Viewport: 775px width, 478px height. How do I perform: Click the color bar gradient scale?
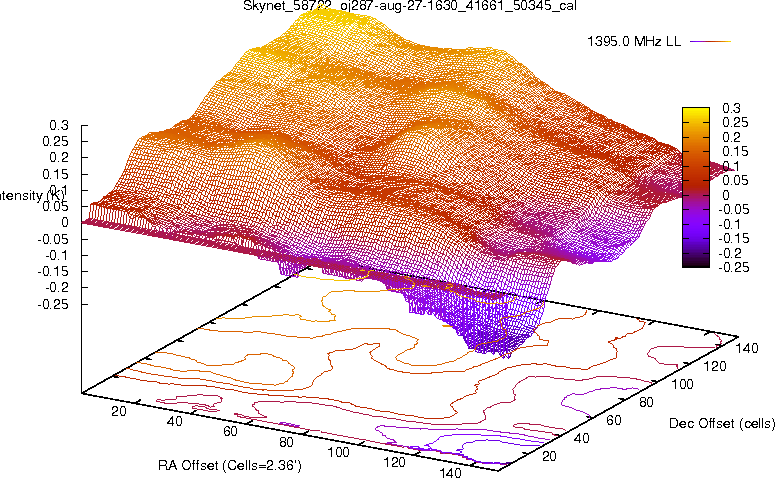click(695, 187)
